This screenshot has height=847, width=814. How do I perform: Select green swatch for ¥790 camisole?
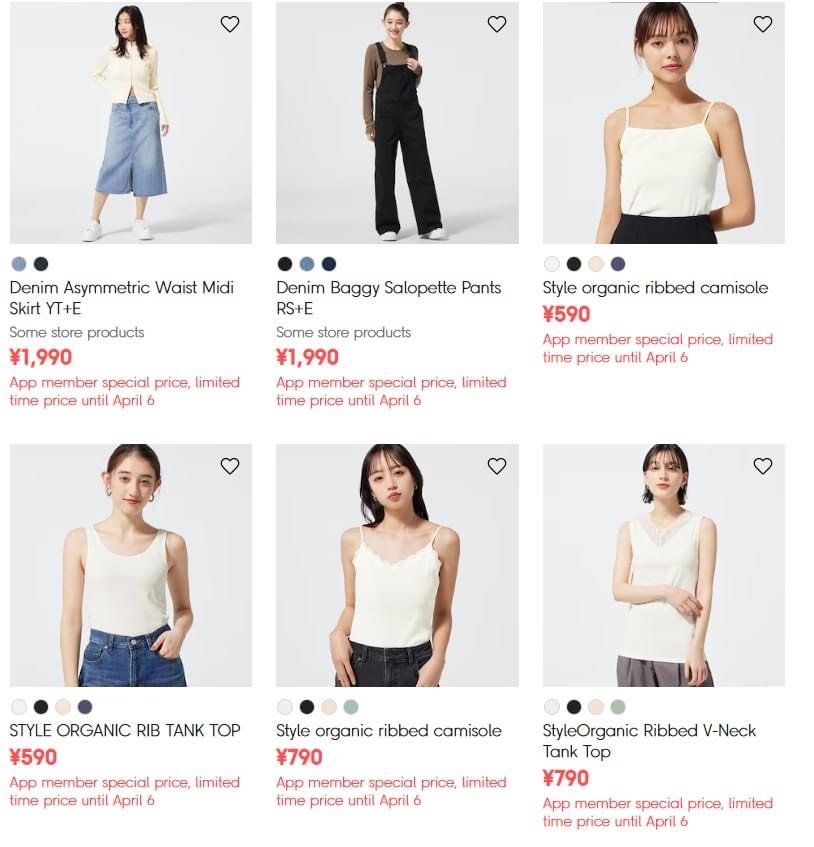tap(351, 707)
